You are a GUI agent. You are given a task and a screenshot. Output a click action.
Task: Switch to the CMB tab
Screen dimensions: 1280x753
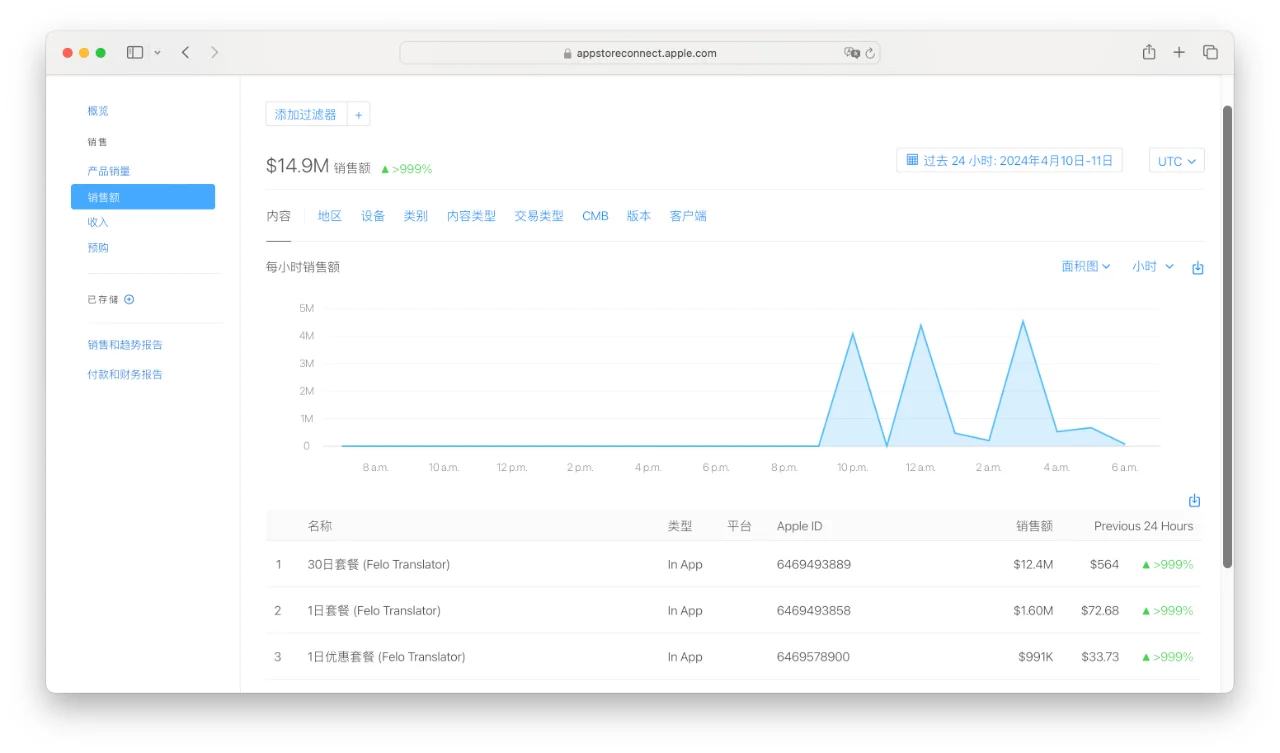[595, 216]
